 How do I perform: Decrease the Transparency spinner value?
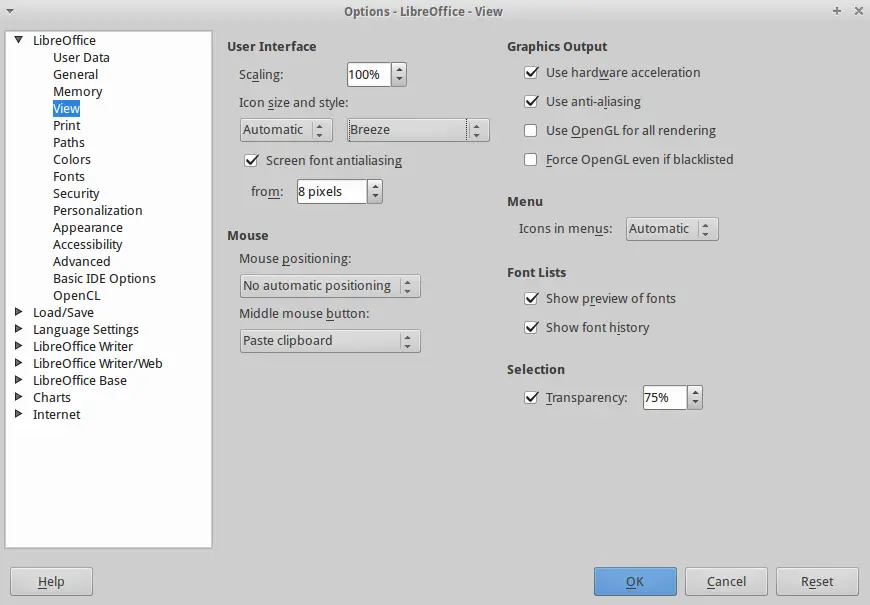[x=695, y=403]
